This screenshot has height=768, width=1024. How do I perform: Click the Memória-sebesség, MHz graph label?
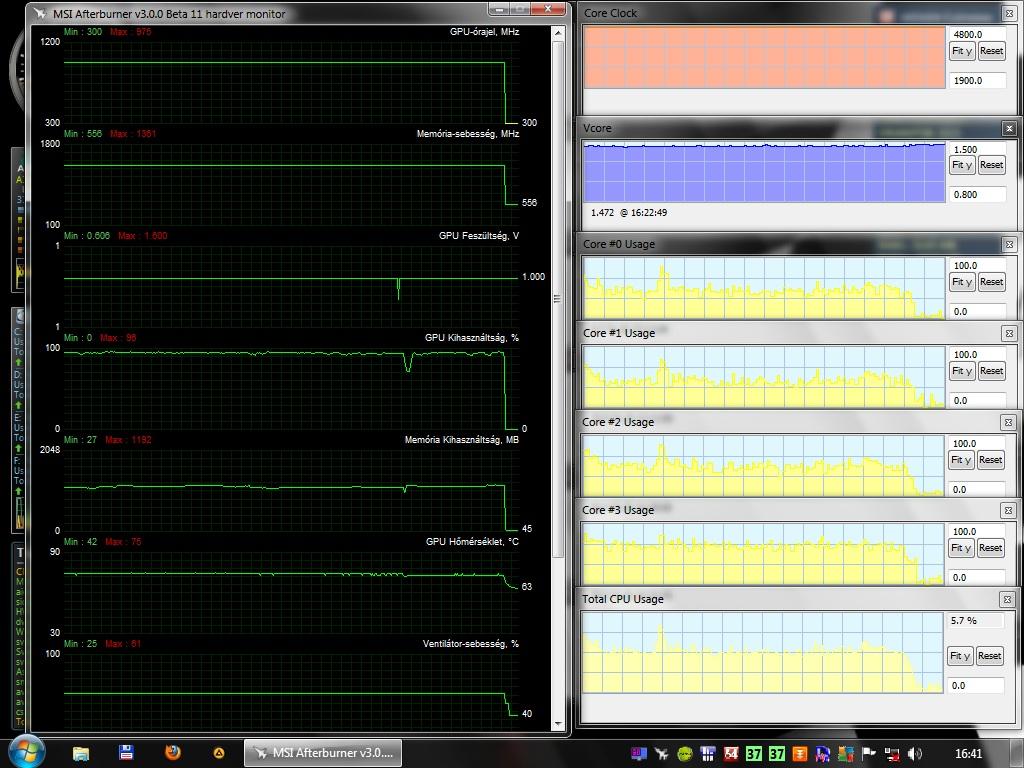(468, 134)
